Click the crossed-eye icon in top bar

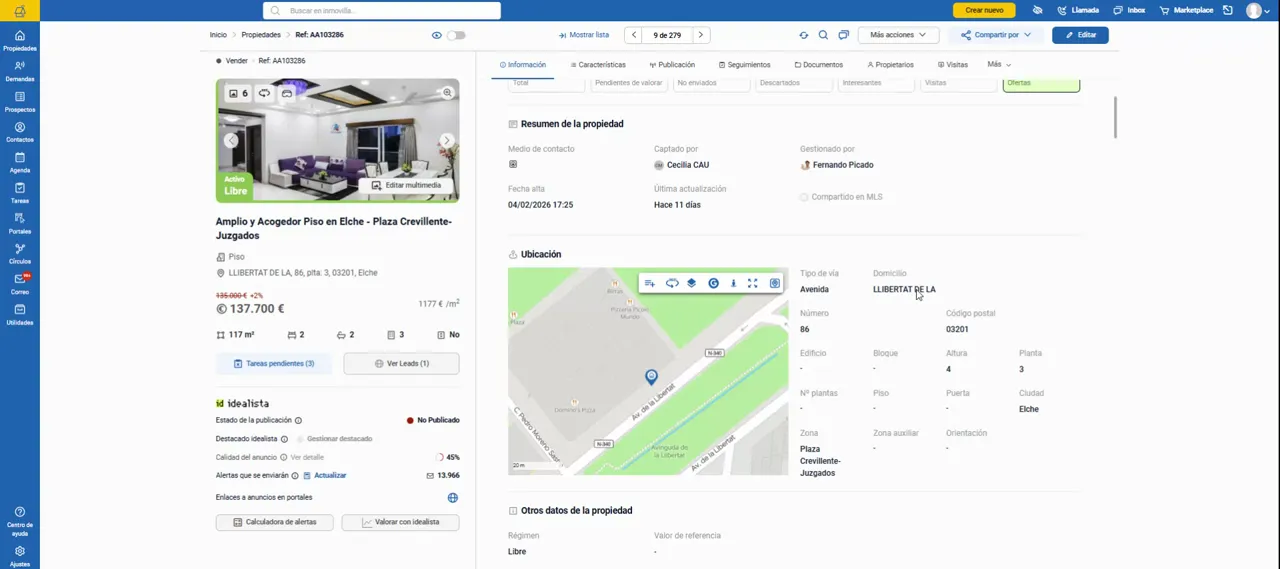pos(1037,10)
